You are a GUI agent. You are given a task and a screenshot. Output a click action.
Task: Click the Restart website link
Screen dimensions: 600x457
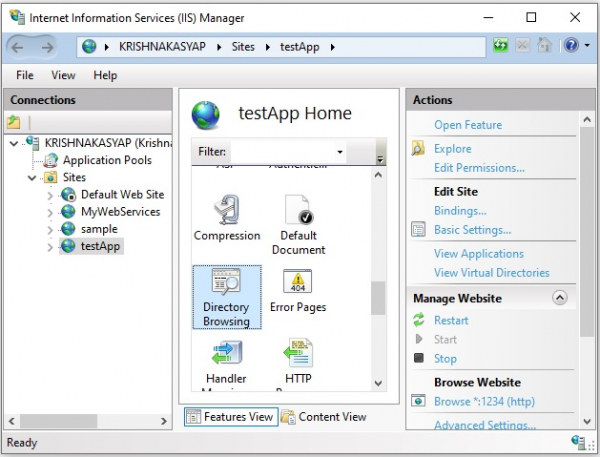451,320
